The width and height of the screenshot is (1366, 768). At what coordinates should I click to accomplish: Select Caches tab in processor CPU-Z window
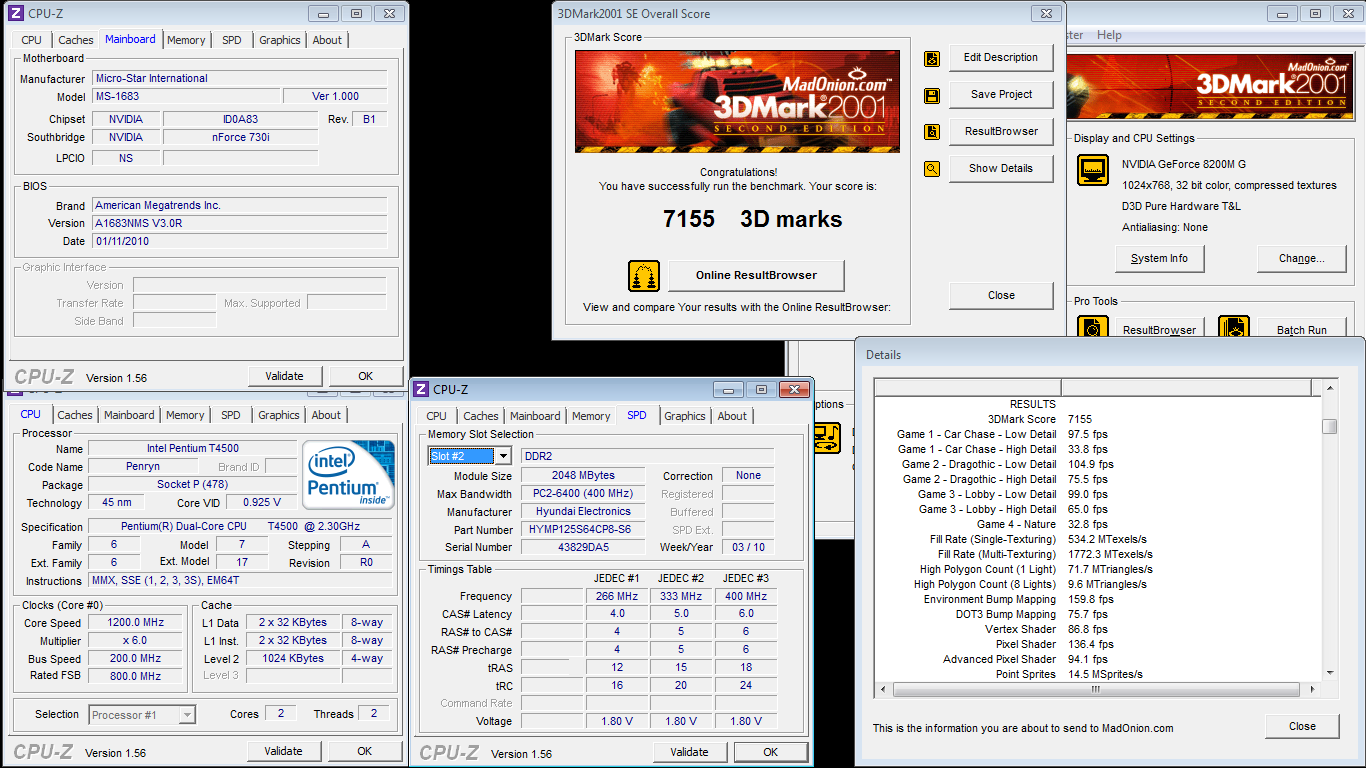tap(74, 415)
